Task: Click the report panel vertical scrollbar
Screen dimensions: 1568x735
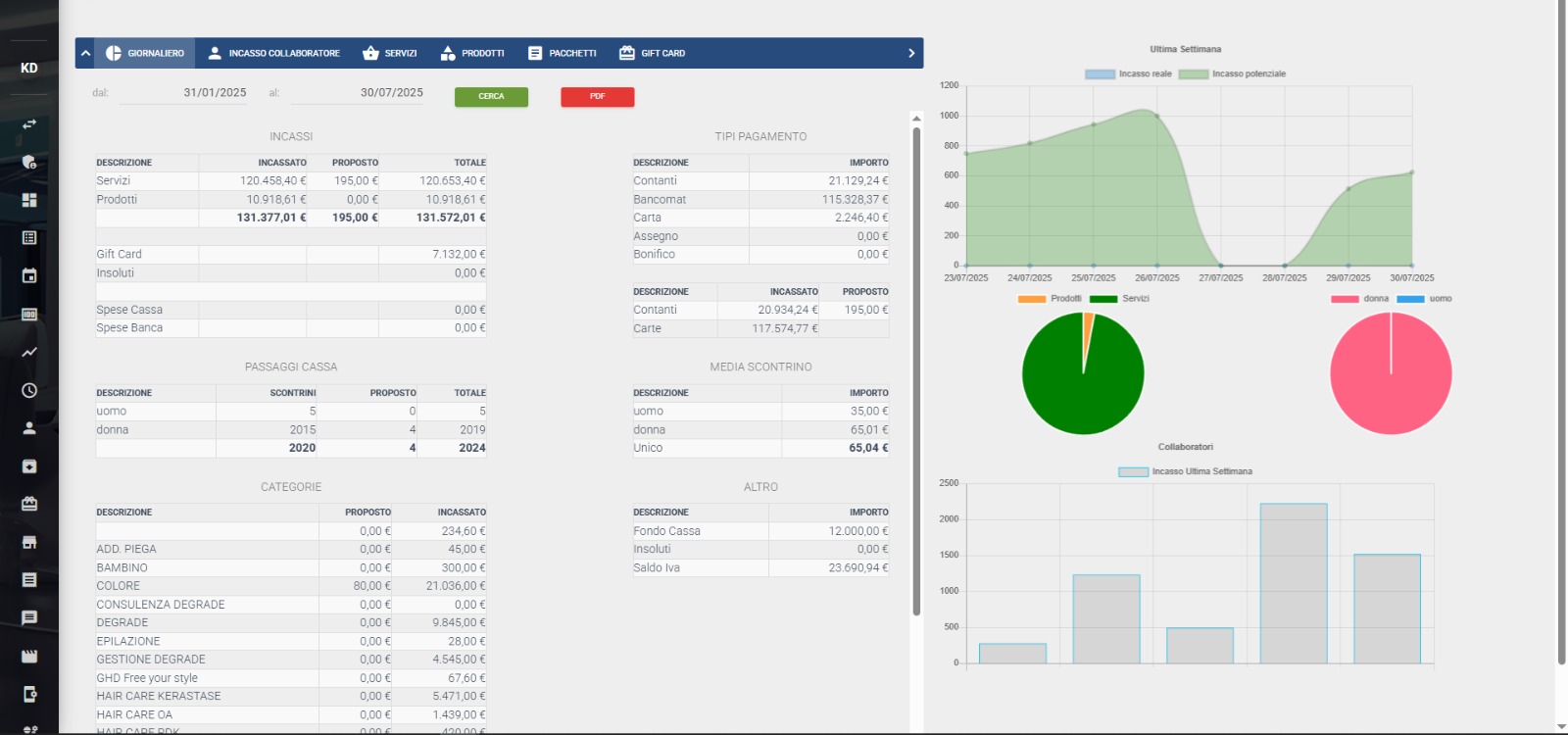Action: [x=916, y=370]
